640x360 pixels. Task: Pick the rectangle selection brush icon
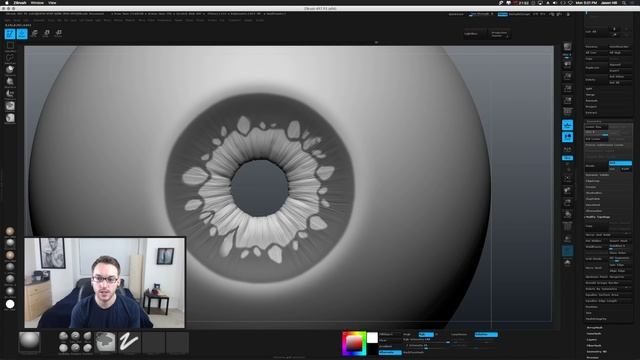(x=10, y=46)
